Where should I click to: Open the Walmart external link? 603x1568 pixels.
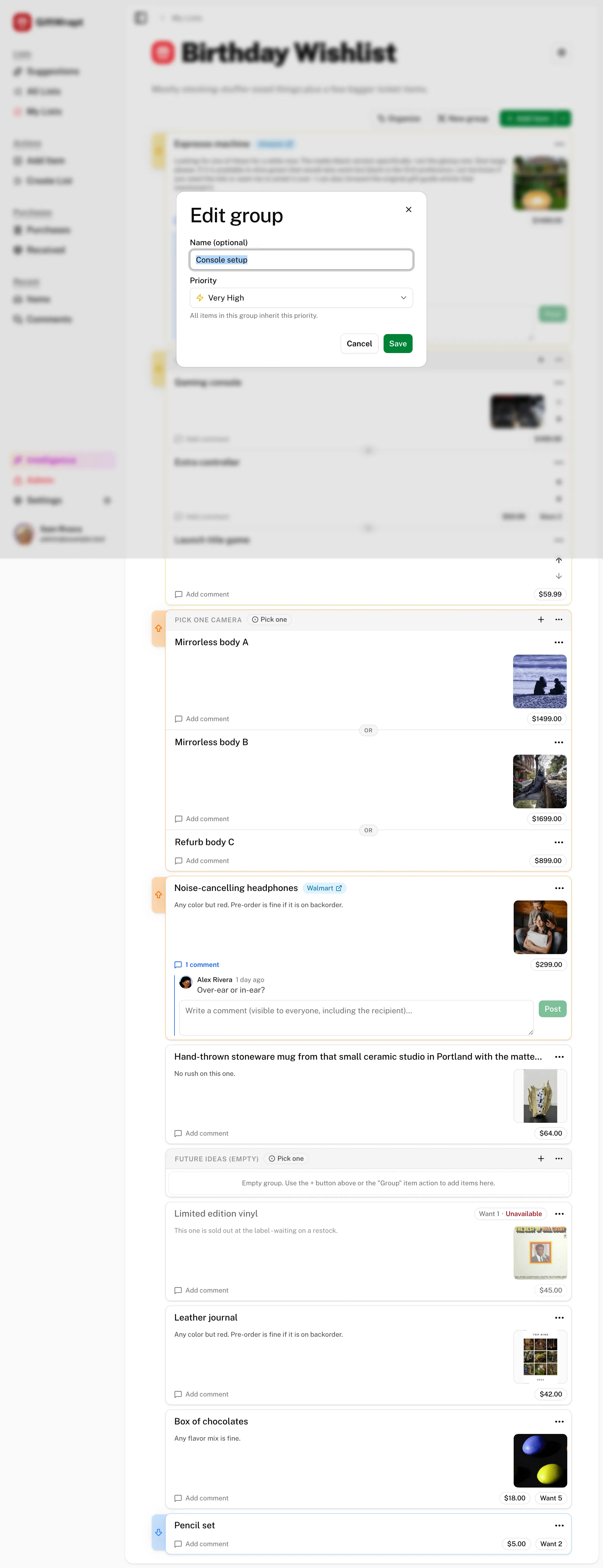click(x=324, y=888)
